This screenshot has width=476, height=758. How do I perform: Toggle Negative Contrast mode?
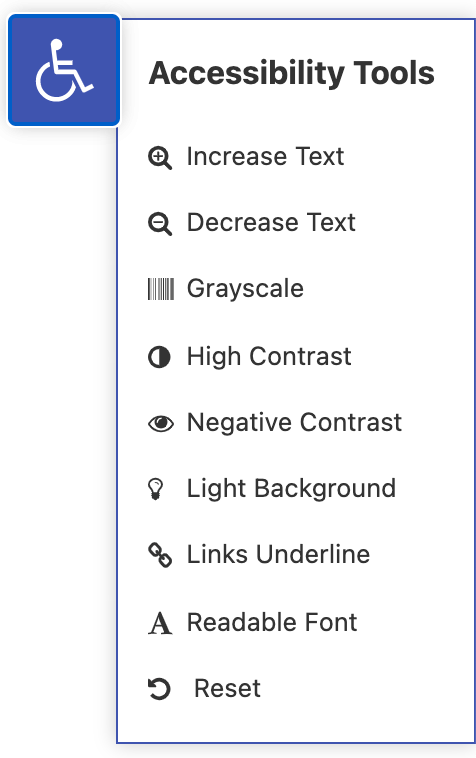point(294,423)
